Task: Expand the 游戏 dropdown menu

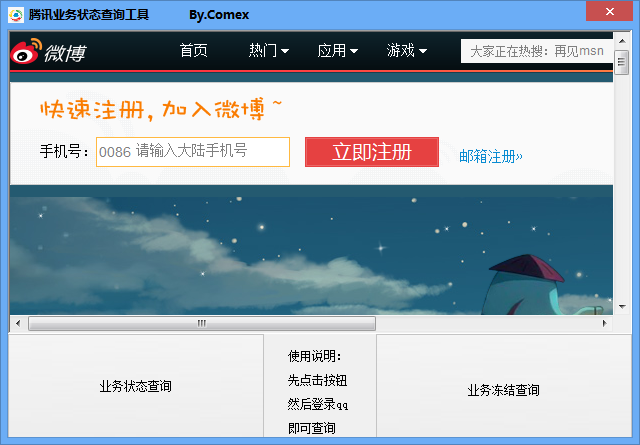Action: pyautogui.click(x=407, y=51)
